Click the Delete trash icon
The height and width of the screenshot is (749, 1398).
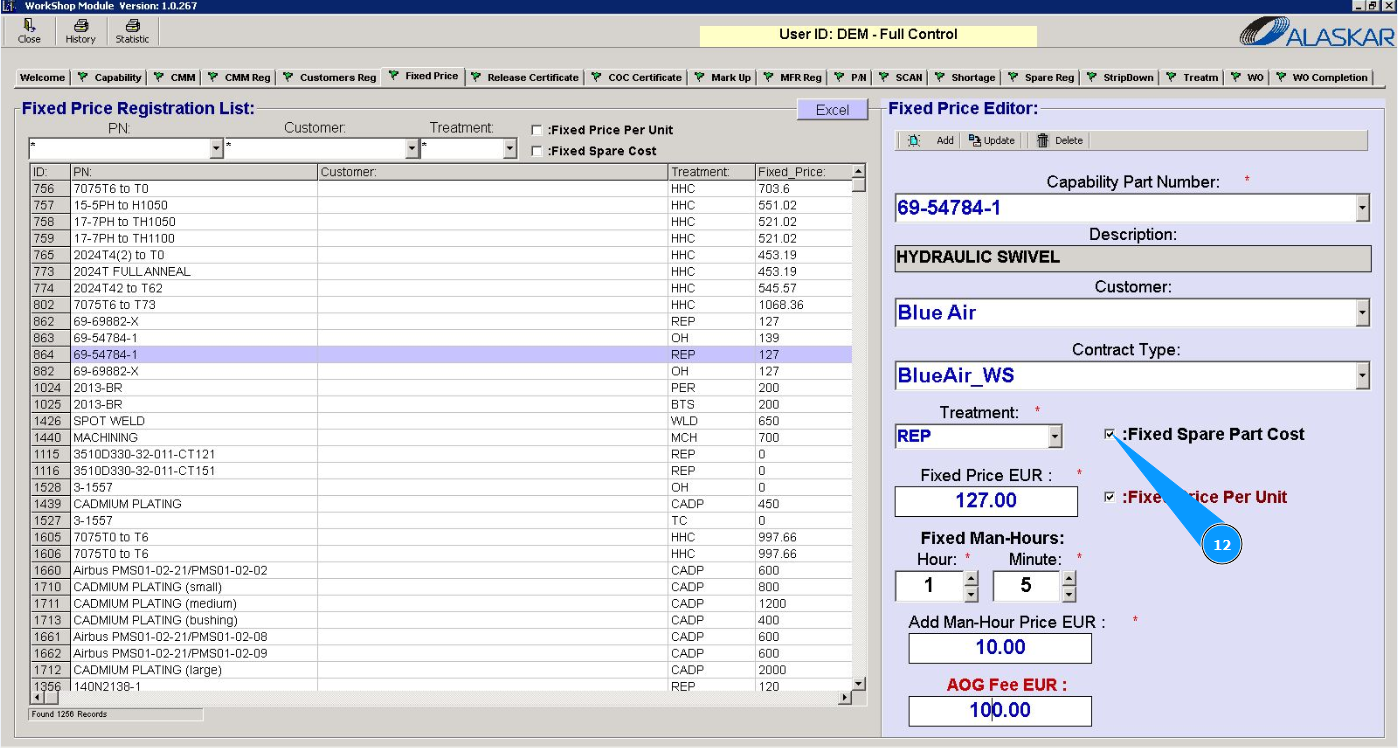1043,141
